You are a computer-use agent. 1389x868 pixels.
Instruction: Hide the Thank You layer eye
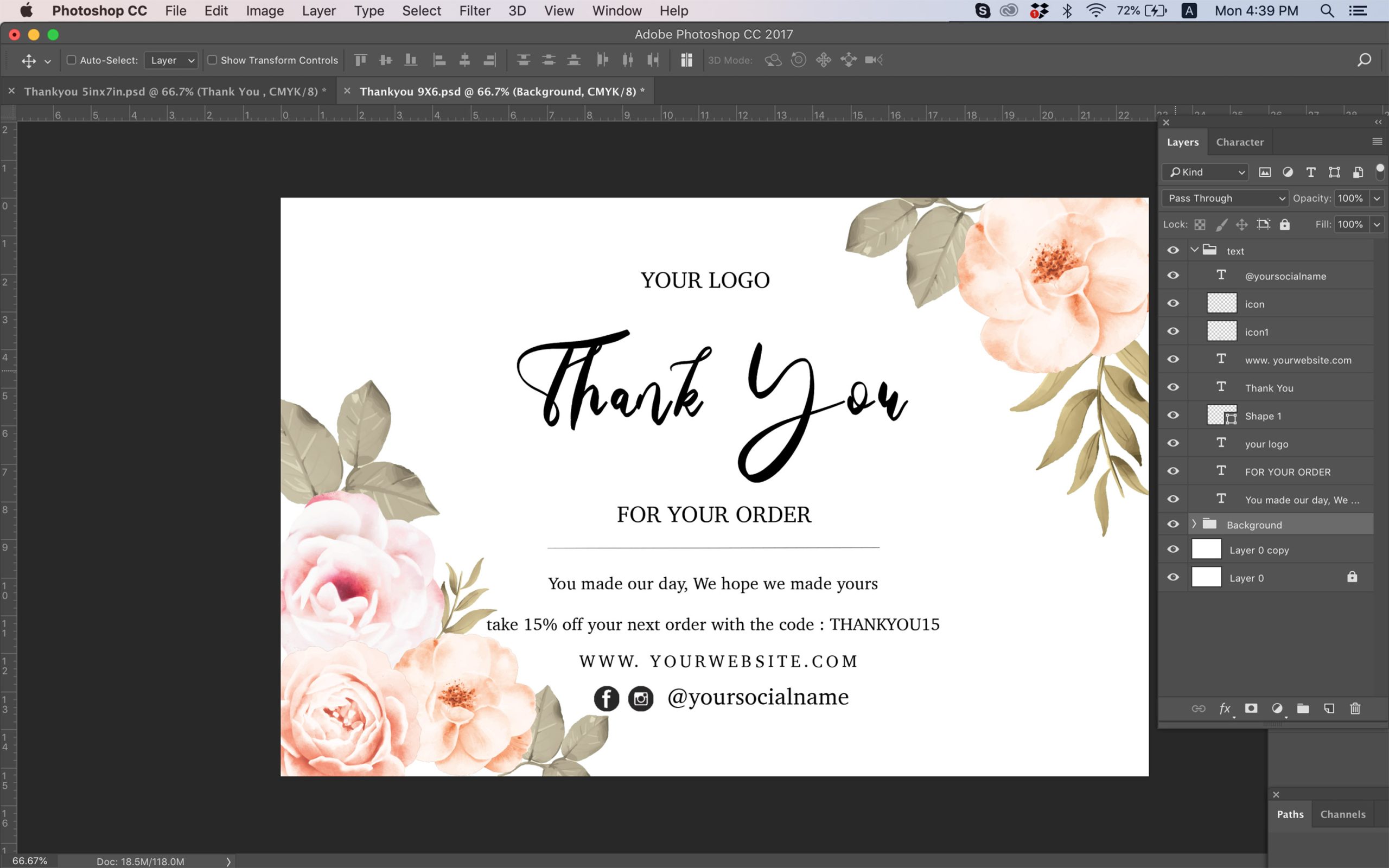(x=1173, y=387)
